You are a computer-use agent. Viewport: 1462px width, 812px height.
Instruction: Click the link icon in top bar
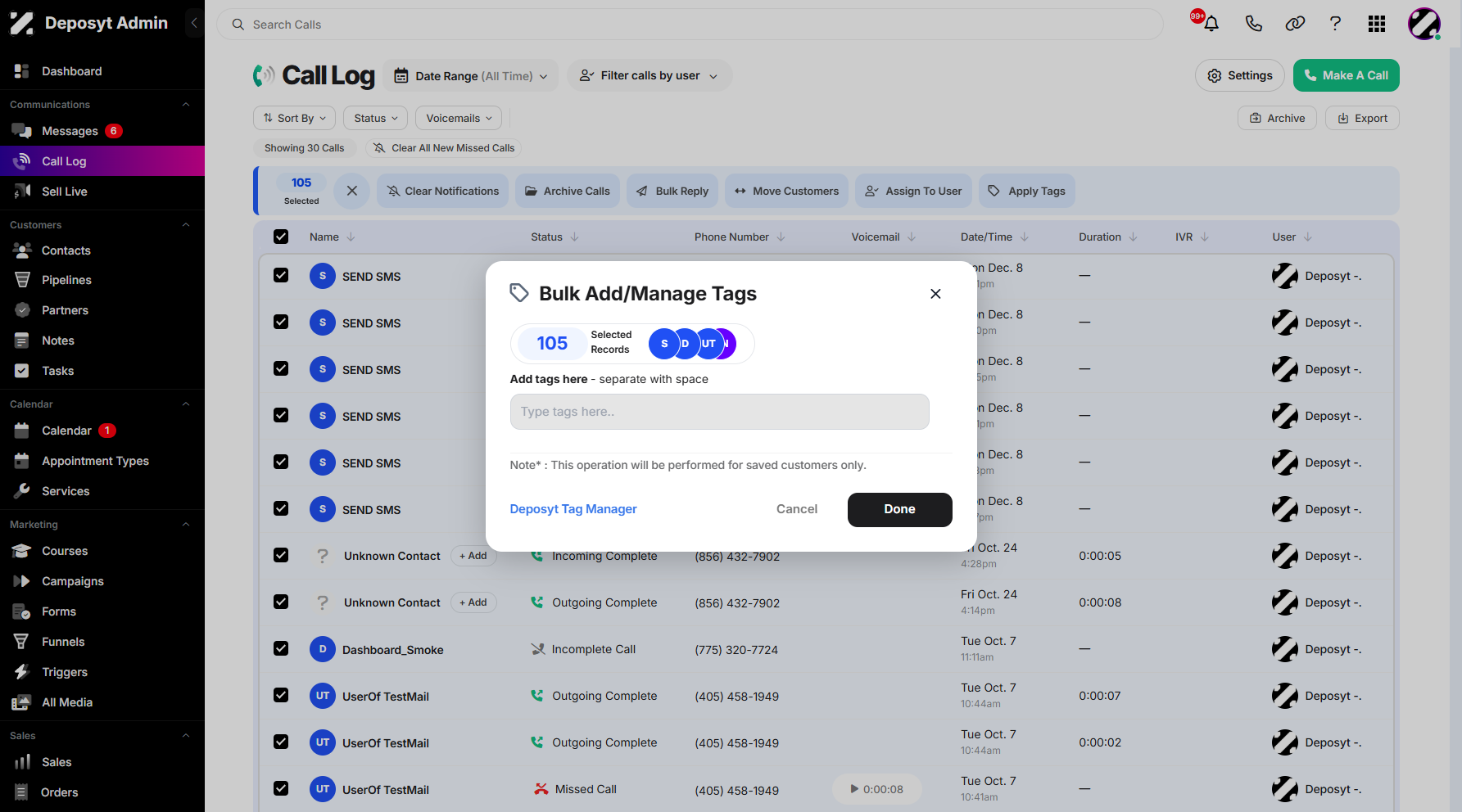(x=1295, y=24)
